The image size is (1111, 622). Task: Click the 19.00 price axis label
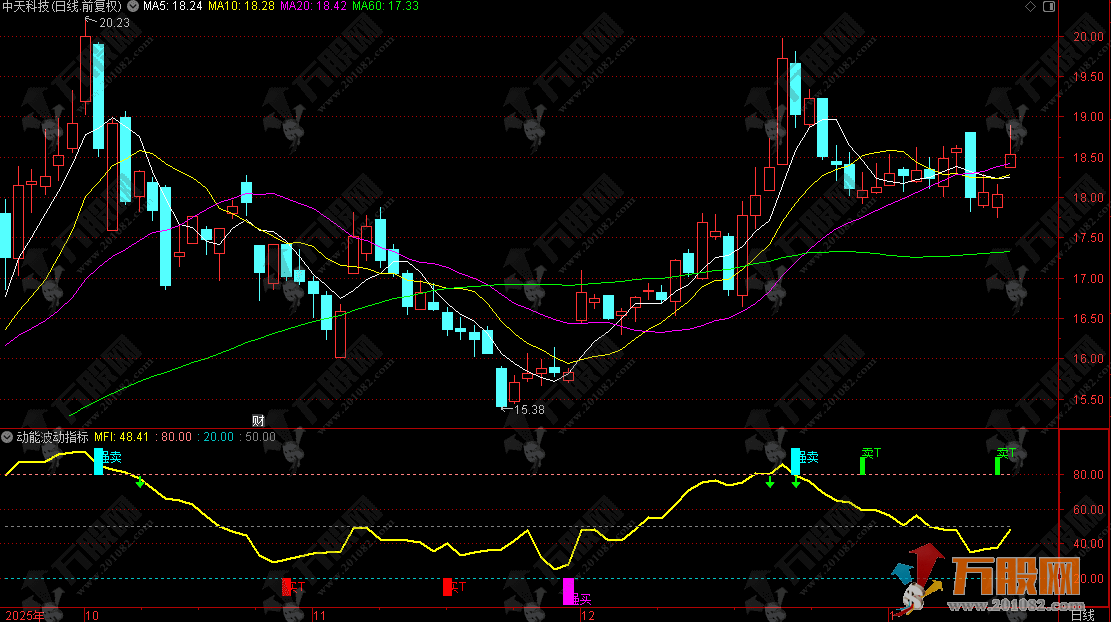click(x=1088, y=118)
